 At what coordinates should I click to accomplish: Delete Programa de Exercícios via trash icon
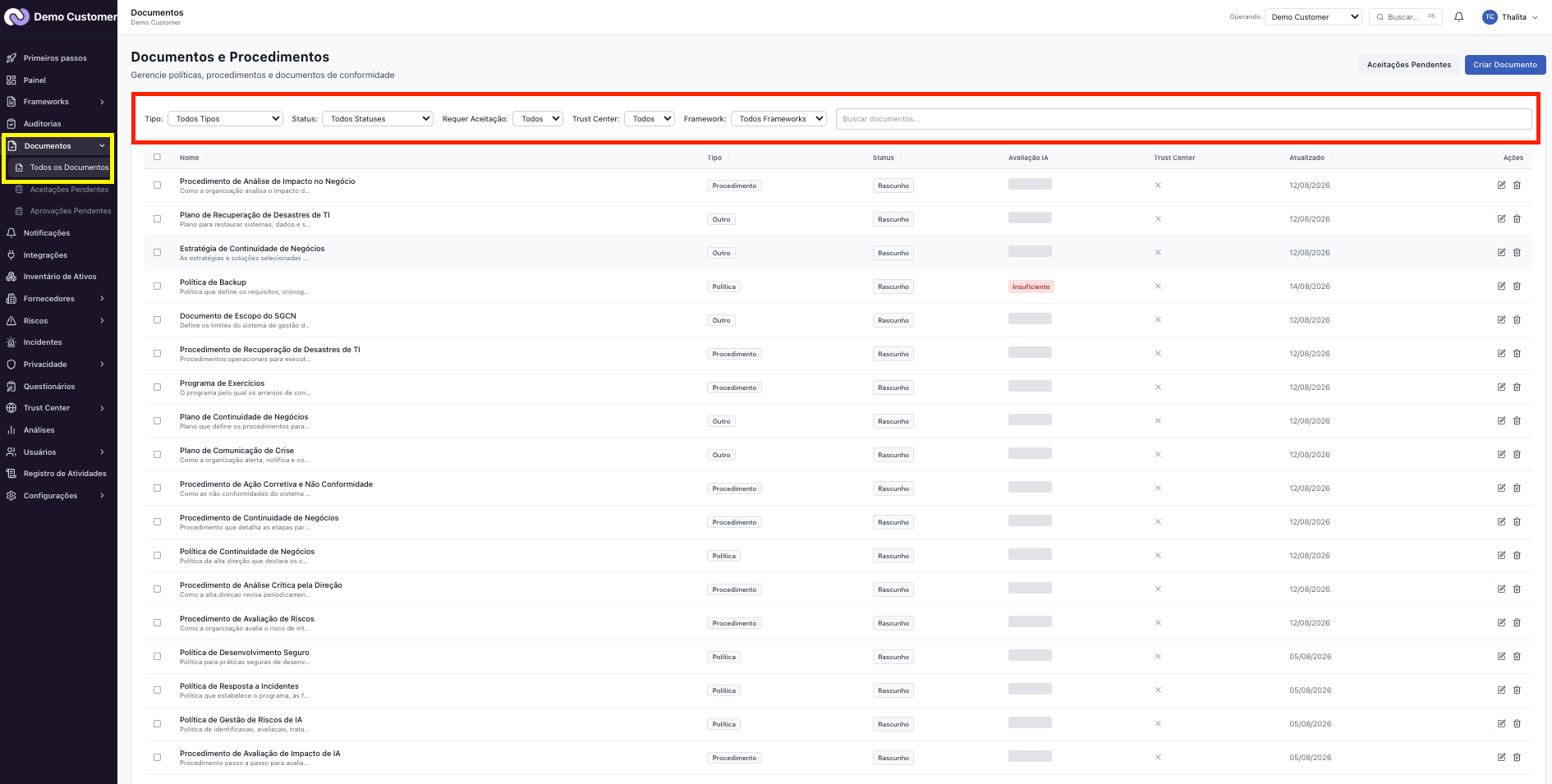1517,387
